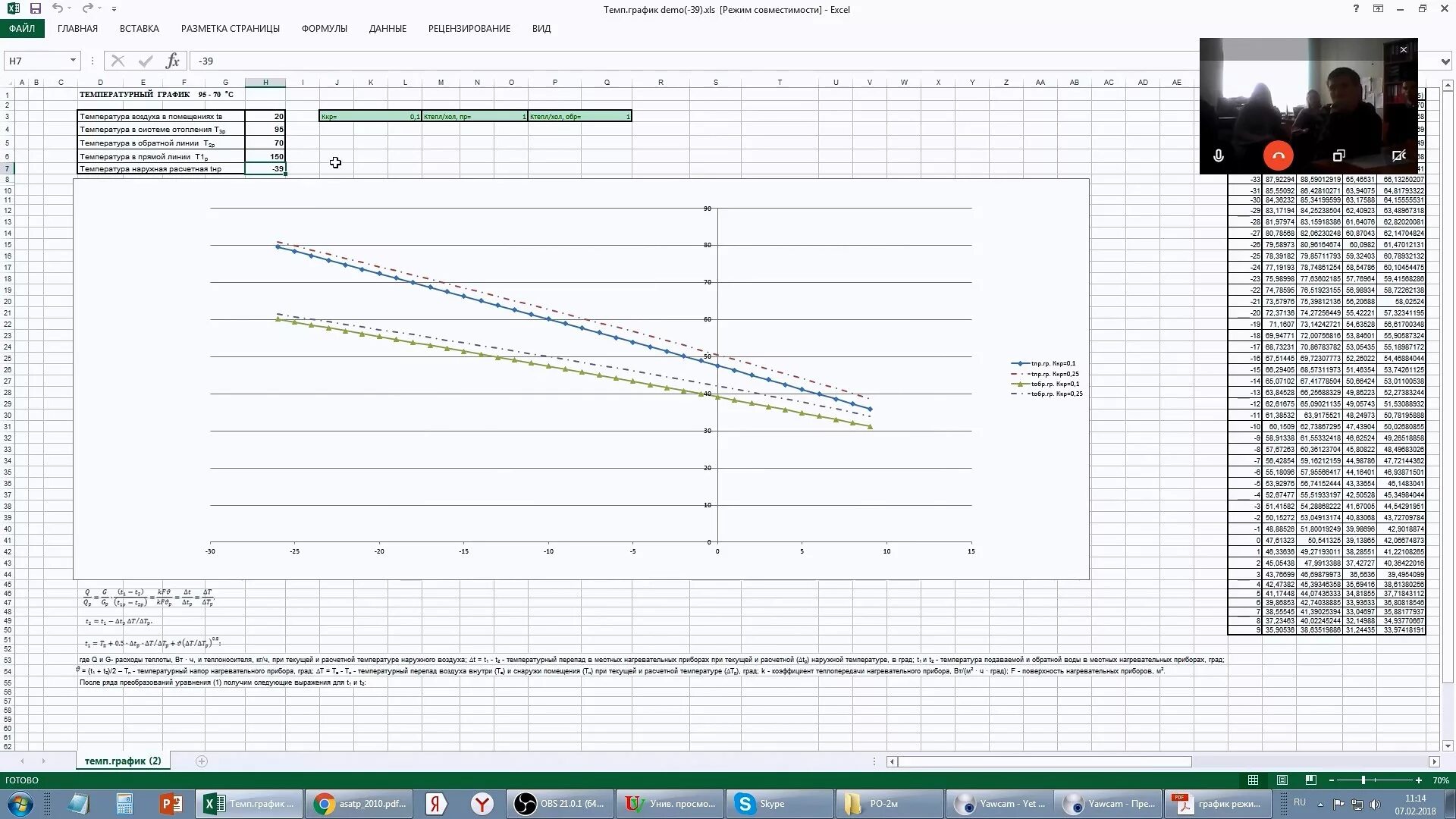Open the ФАЙЛ menu tab

(x=22, y=28)
